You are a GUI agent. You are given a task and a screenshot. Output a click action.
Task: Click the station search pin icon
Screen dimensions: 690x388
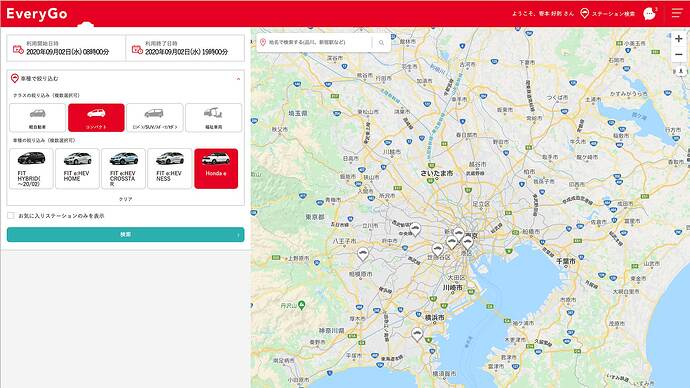click(584, 13)
